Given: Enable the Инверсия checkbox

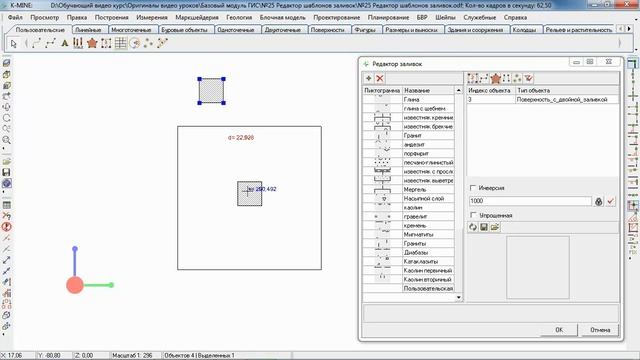Looking at the screenshot, I should 473,188.
